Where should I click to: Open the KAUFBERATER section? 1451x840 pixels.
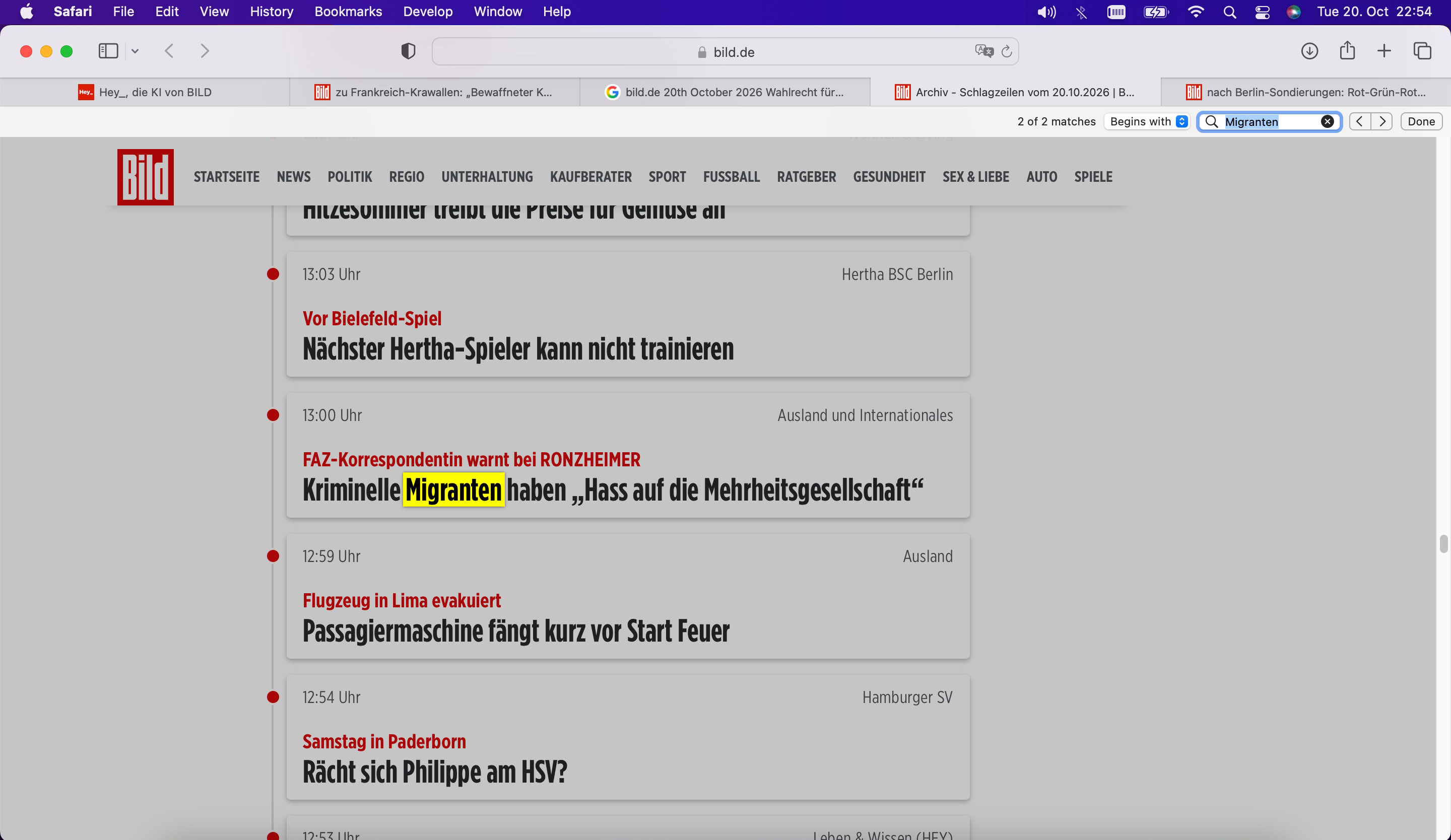pyautogui.click(x=591, y=177)
